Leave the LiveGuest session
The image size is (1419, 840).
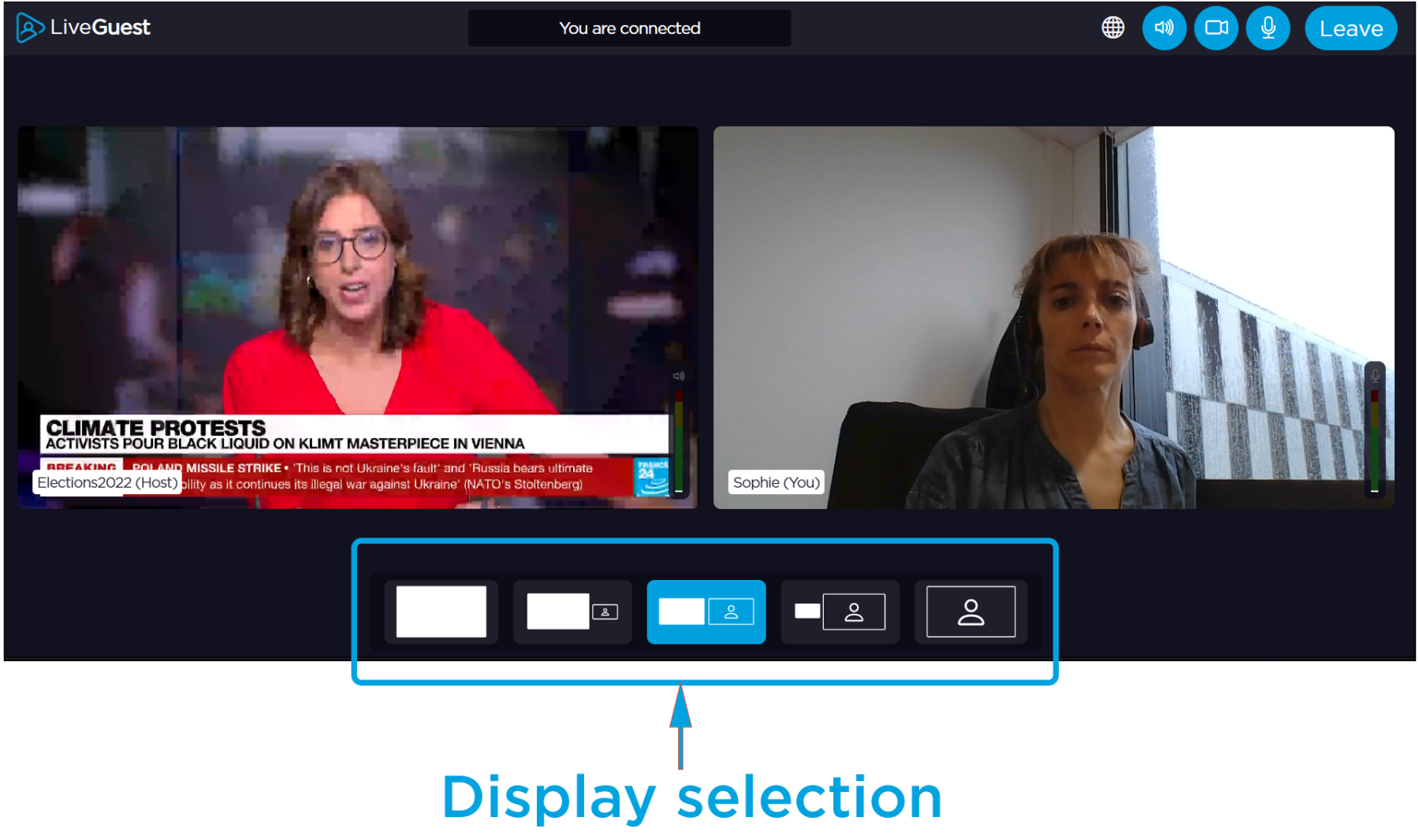click(x=1350, y=28)
